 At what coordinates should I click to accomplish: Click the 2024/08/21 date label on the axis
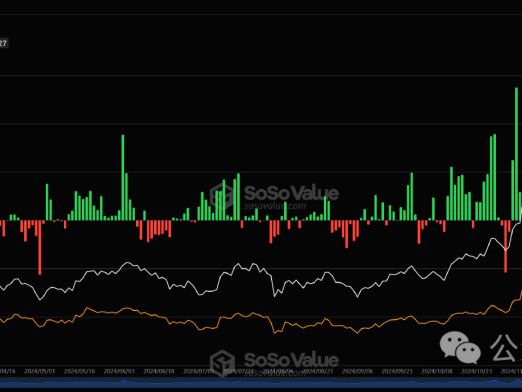(x=318, y=371)
